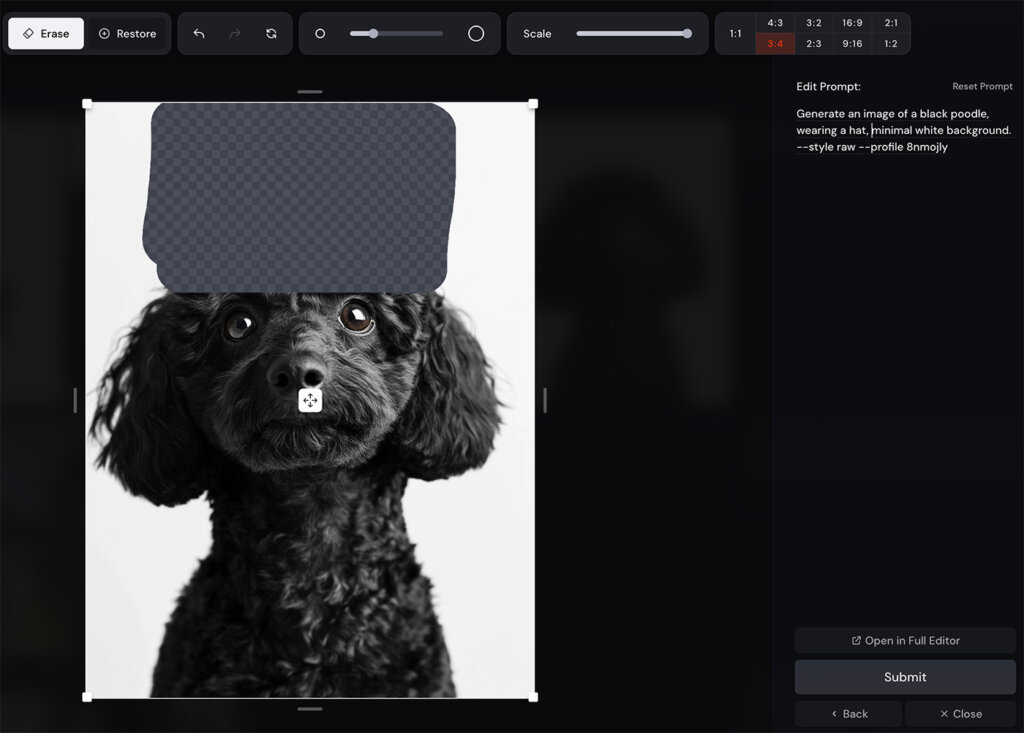Click the redo arrow icon
1024x733 pixels.
click(x=235, y=34)
